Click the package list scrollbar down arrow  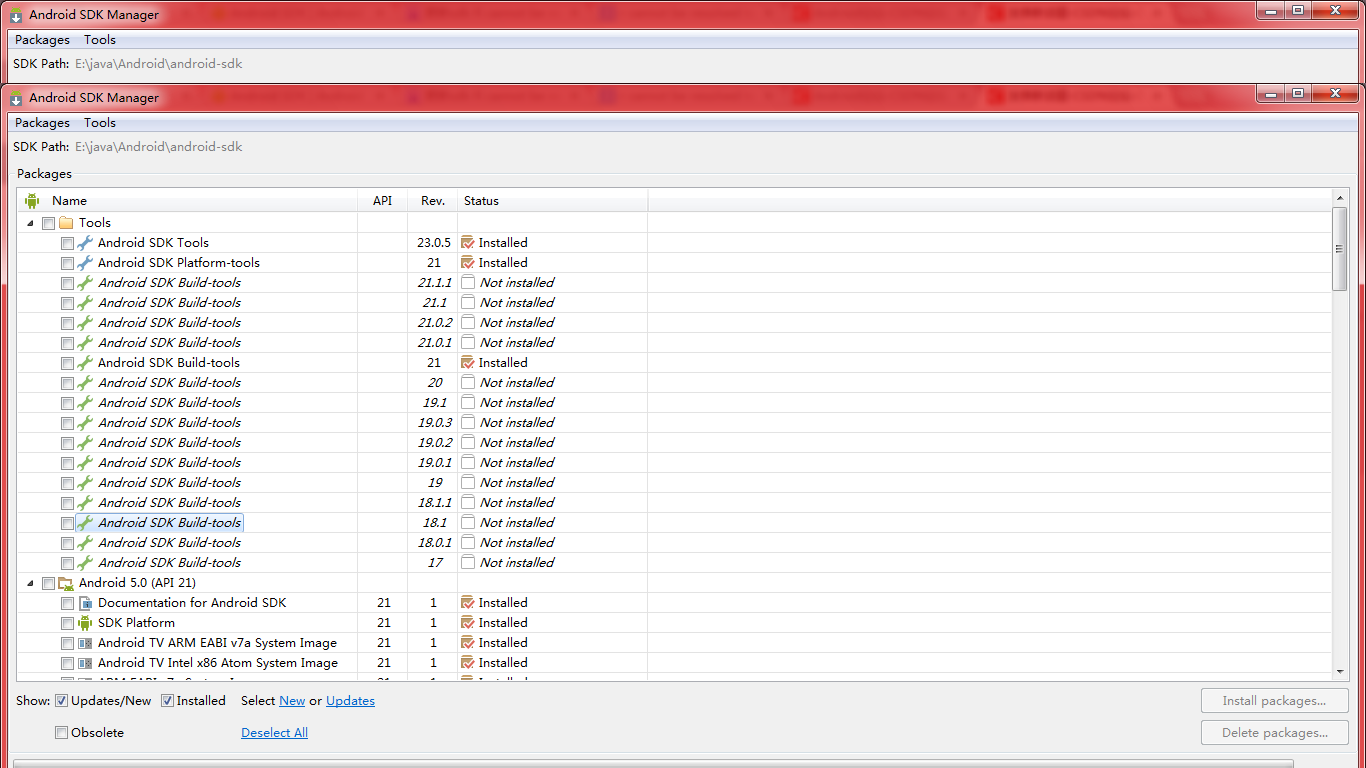(1340, 672)
